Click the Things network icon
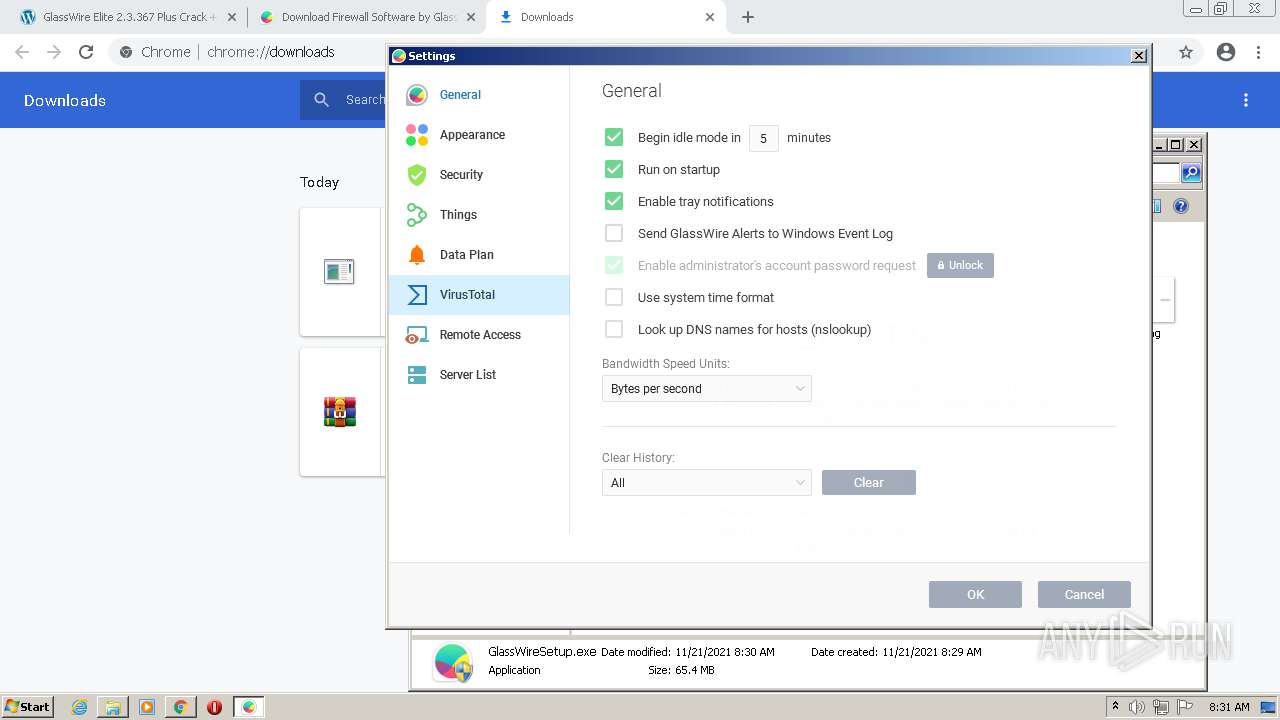This screenshot has height=720, width=1280. click(x=417, y=215)
